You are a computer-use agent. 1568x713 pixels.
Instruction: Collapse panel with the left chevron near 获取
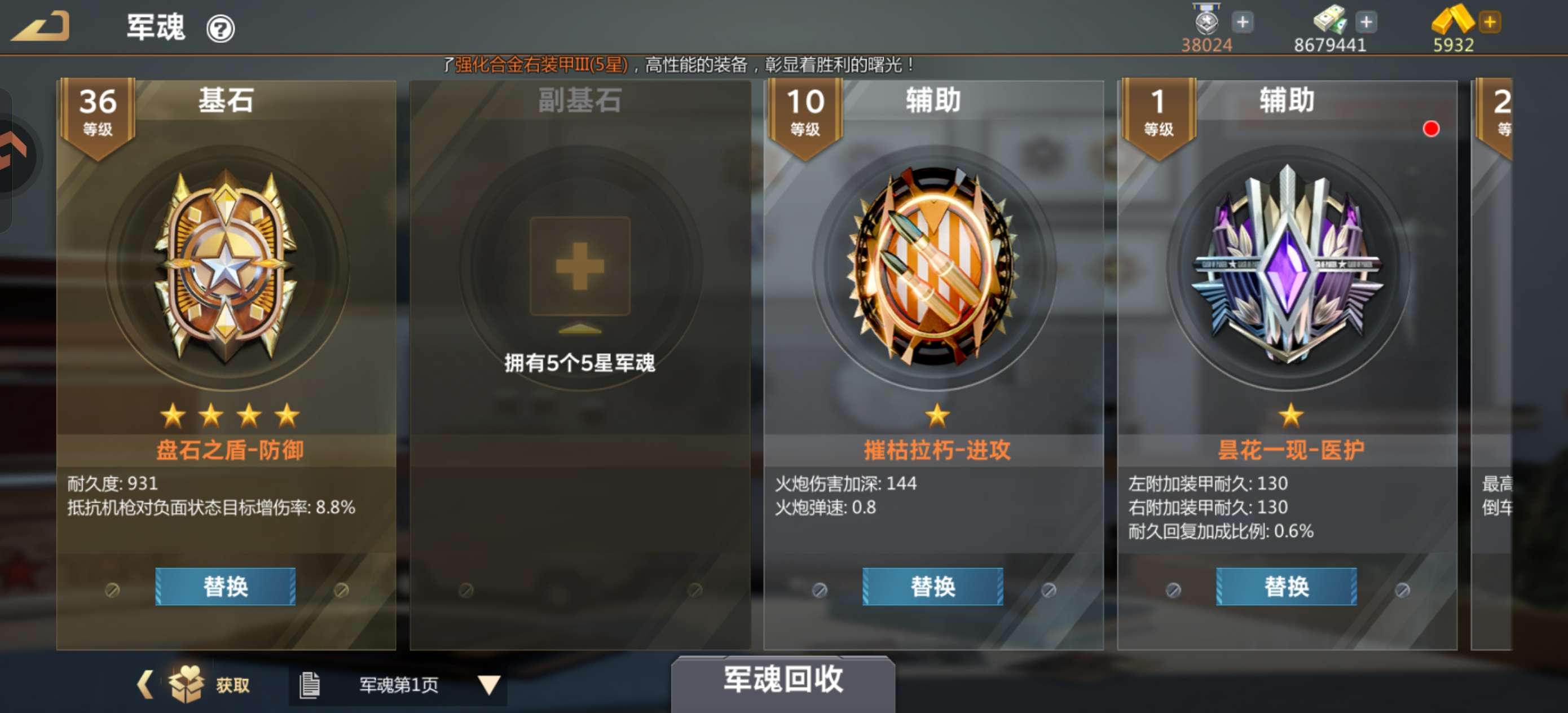click(145, 684)
